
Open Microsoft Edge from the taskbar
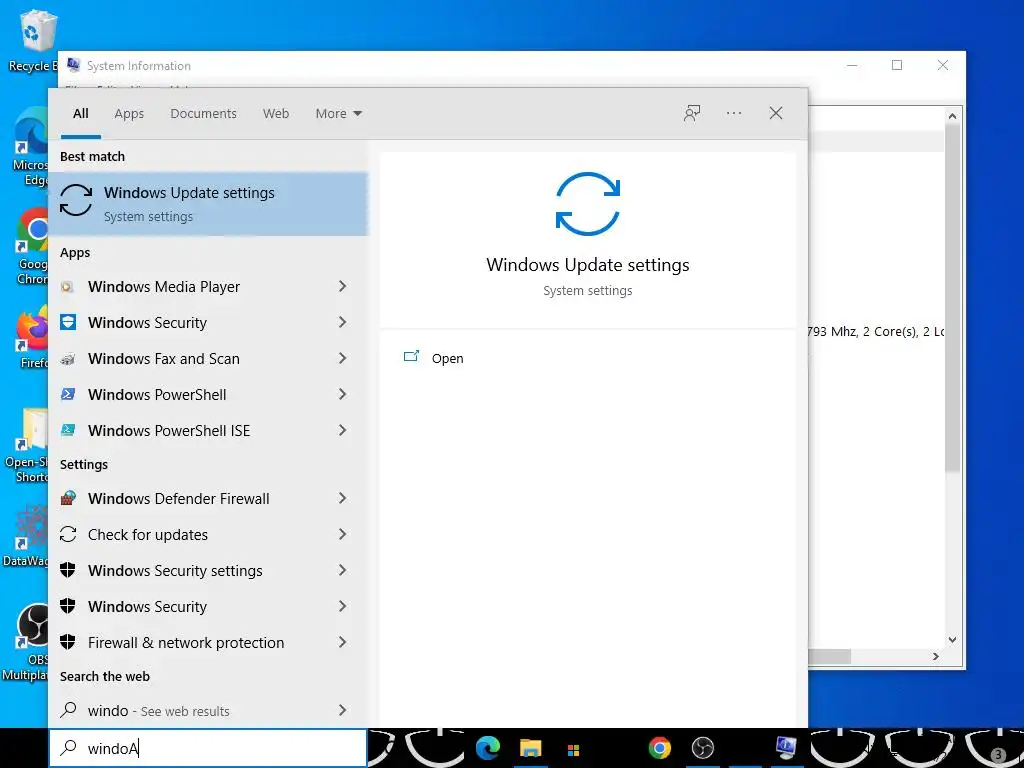pos(488,748)
